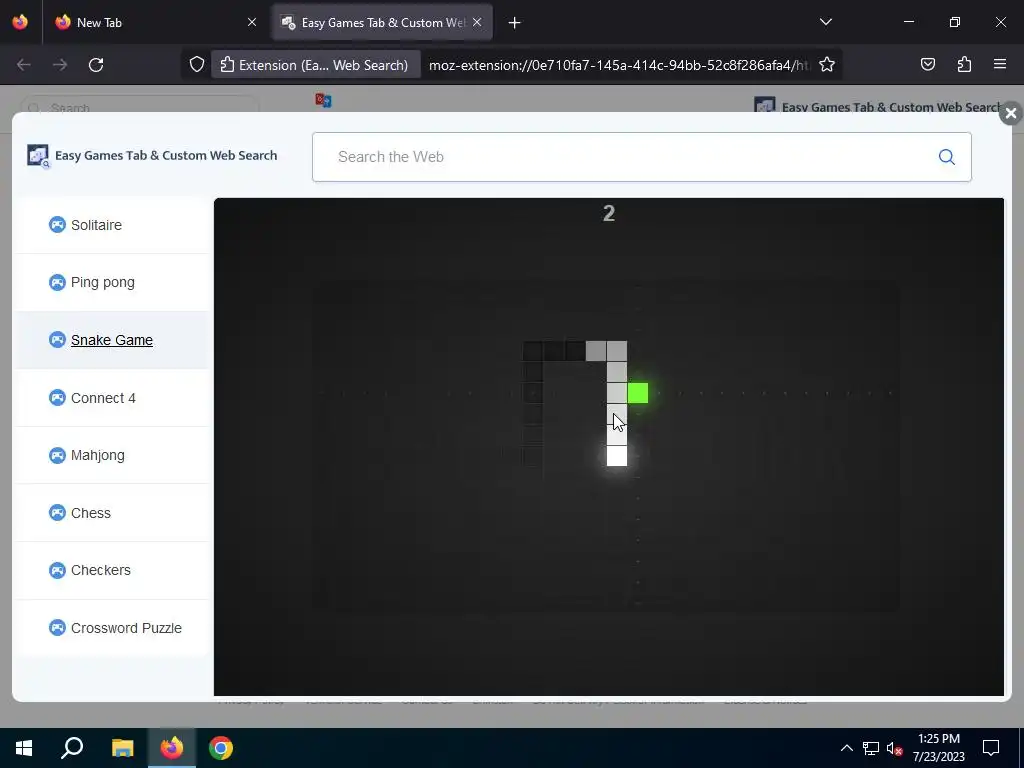The height and width of the screenshot is (768, 1024).
Task: Click the green food square in Snake
Action: [x=637, y=393]
